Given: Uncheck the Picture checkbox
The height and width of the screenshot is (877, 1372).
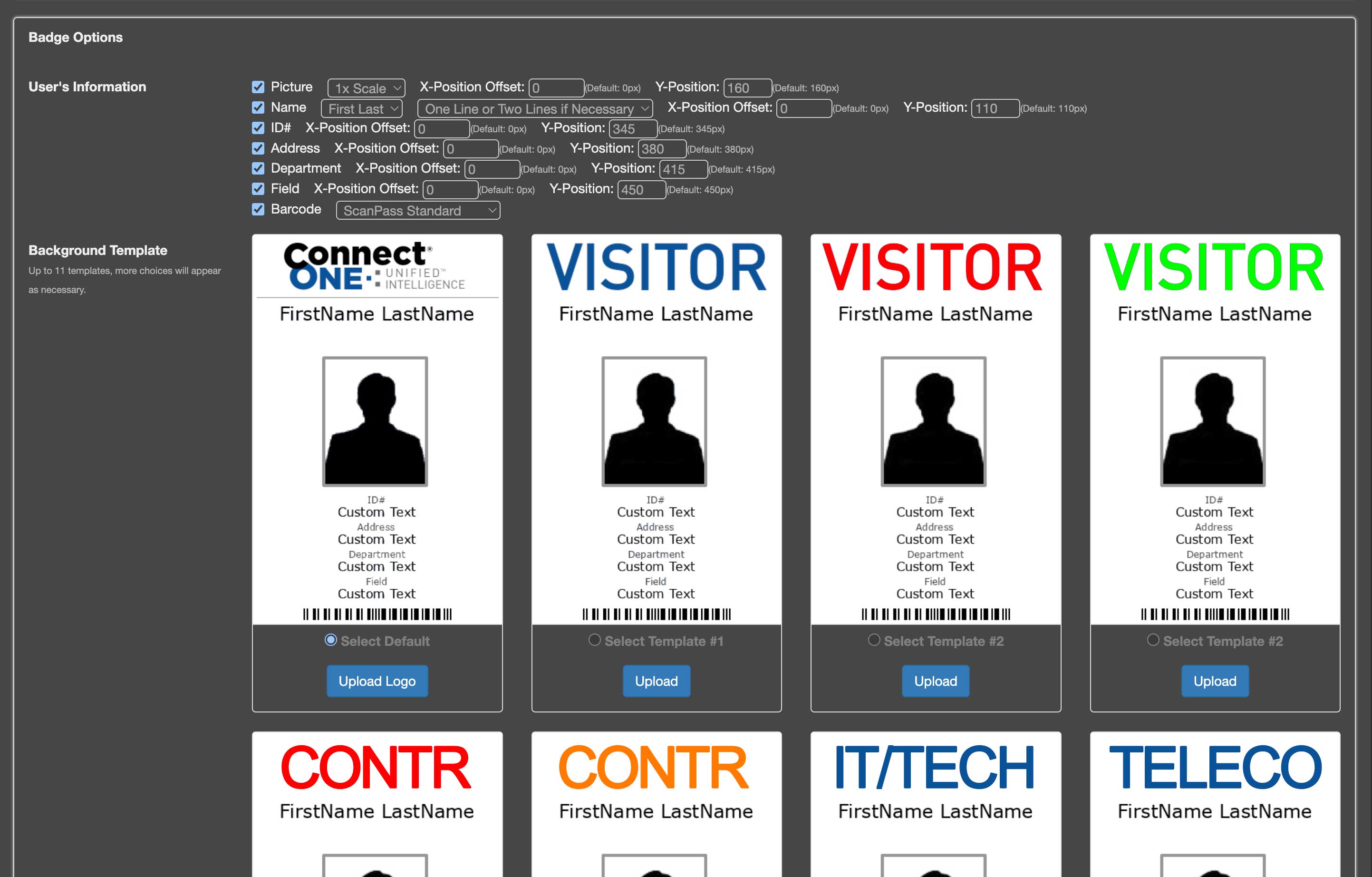Looking at the screenshot, I should (258, 87).
